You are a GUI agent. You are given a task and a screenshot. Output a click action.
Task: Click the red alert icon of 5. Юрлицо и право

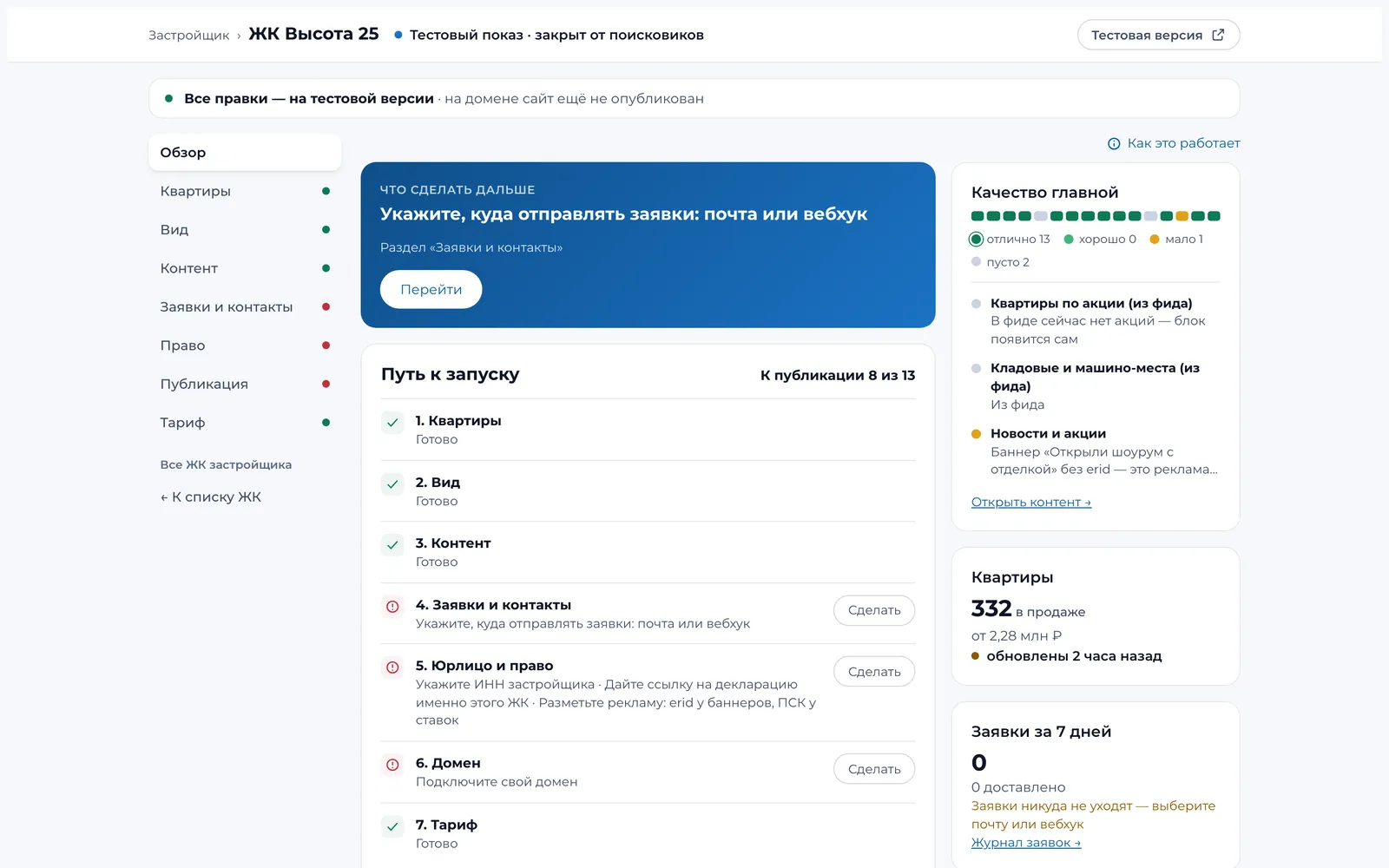(392, 667)
